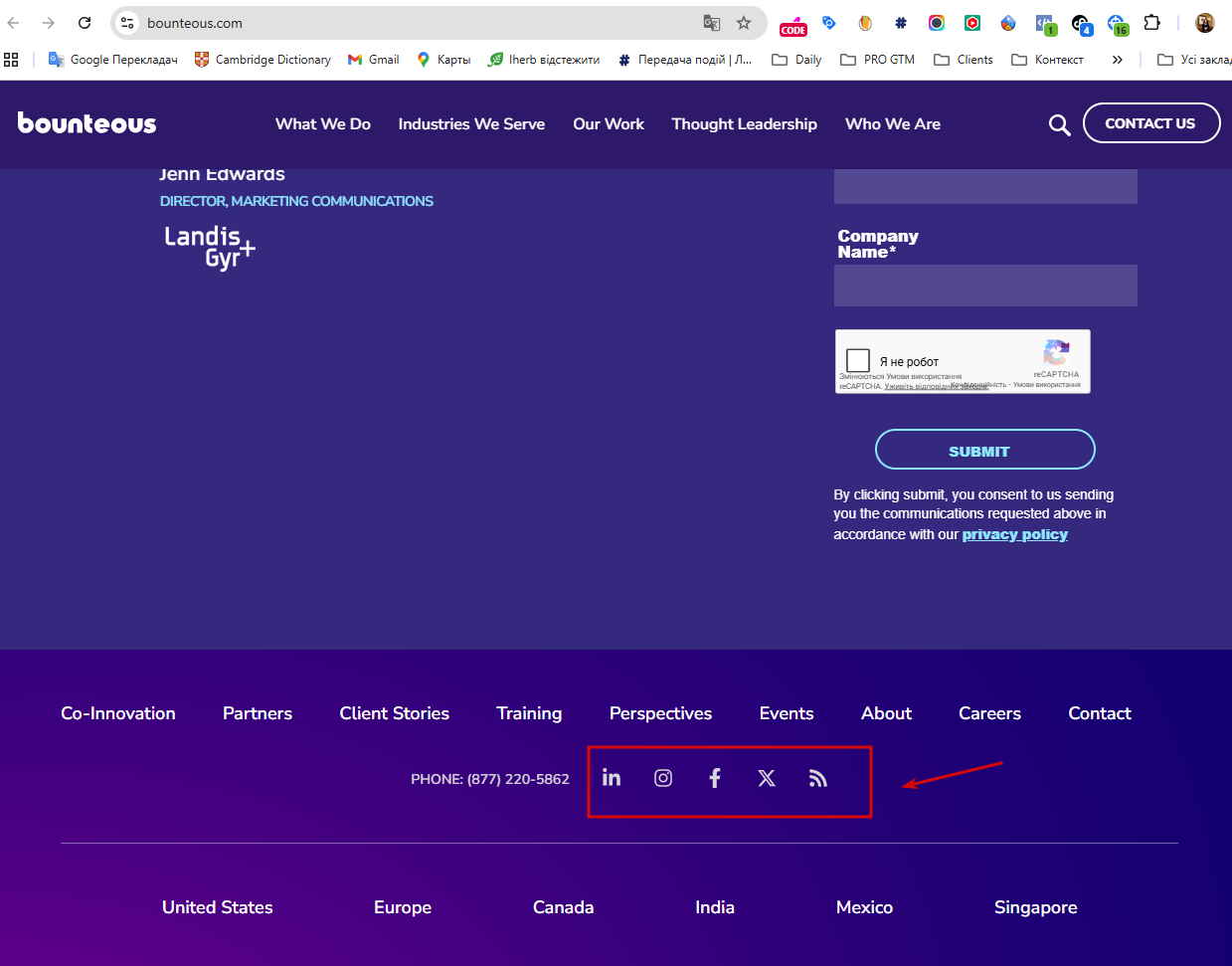Open the site information icon beside the URL

pos(127,23)
